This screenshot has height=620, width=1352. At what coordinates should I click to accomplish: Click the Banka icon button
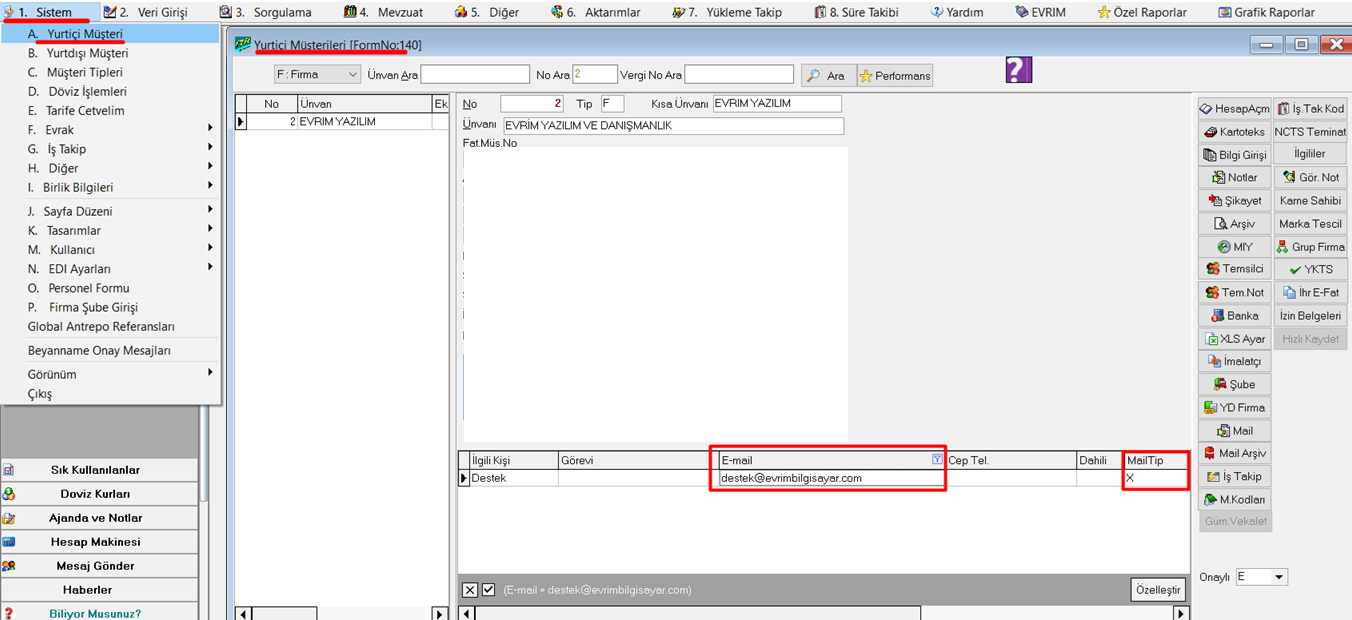[1234, 316]
